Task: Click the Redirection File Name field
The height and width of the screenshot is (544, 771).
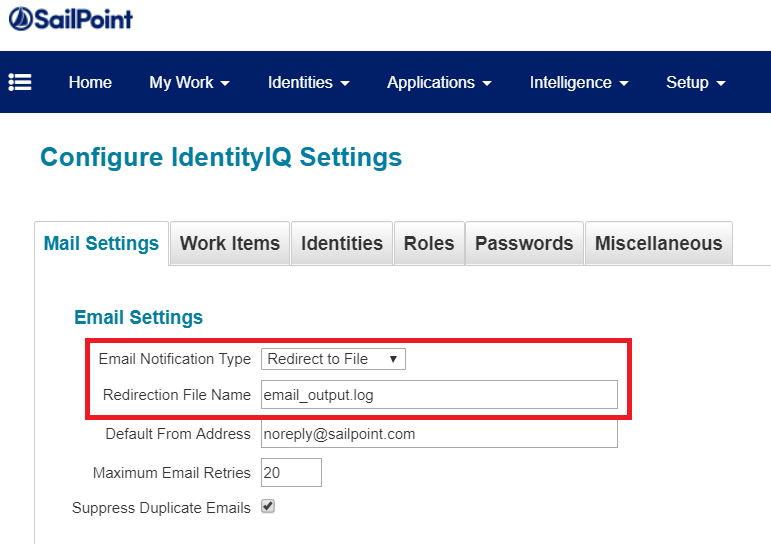Action: tap(438, 395)
